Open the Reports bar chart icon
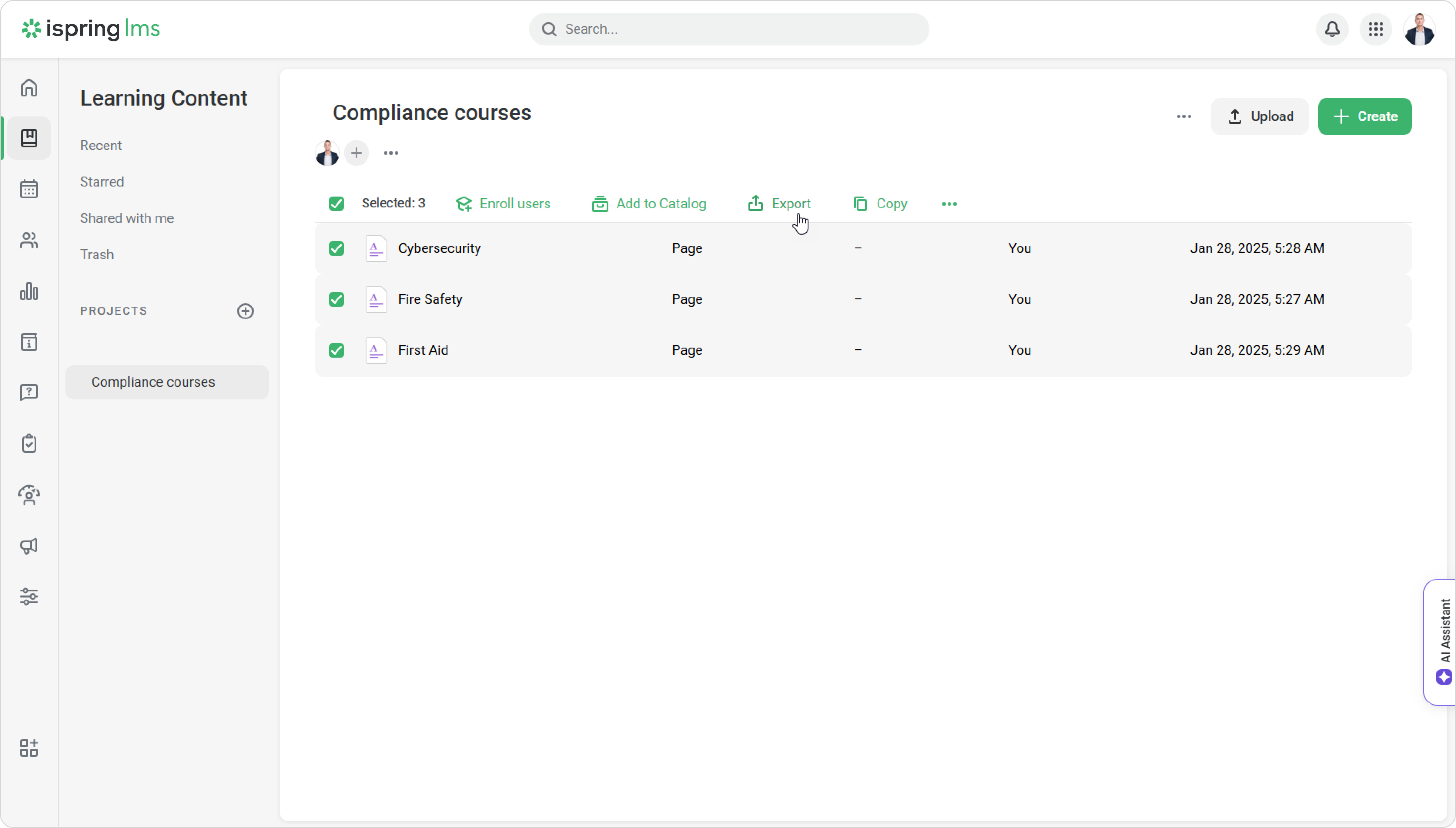This screenshot has height=828, width=1456. [29, 291]
